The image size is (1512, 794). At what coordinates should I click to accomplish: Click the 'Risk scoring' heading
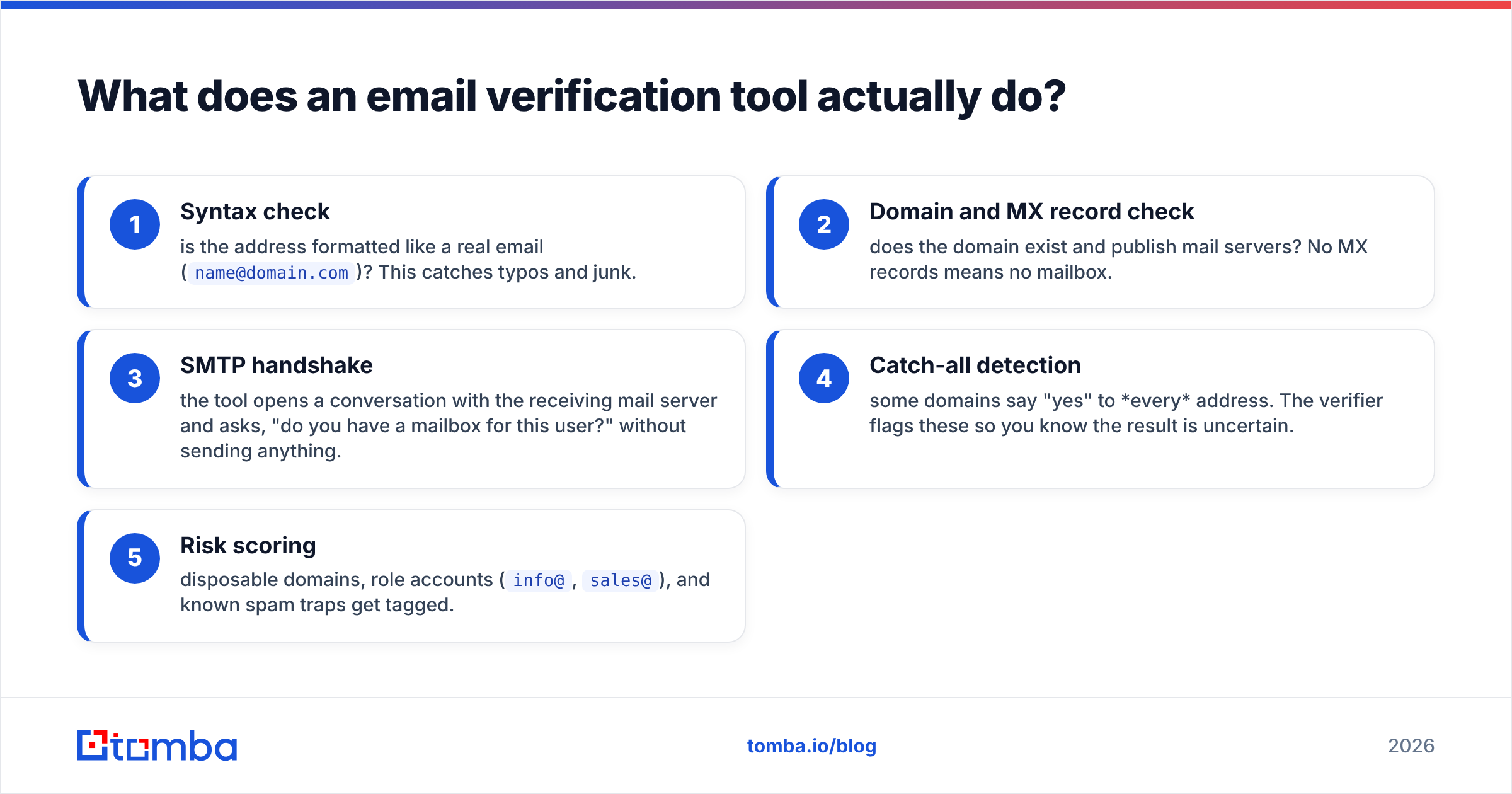pyautogui.click(x=248, y=546)
